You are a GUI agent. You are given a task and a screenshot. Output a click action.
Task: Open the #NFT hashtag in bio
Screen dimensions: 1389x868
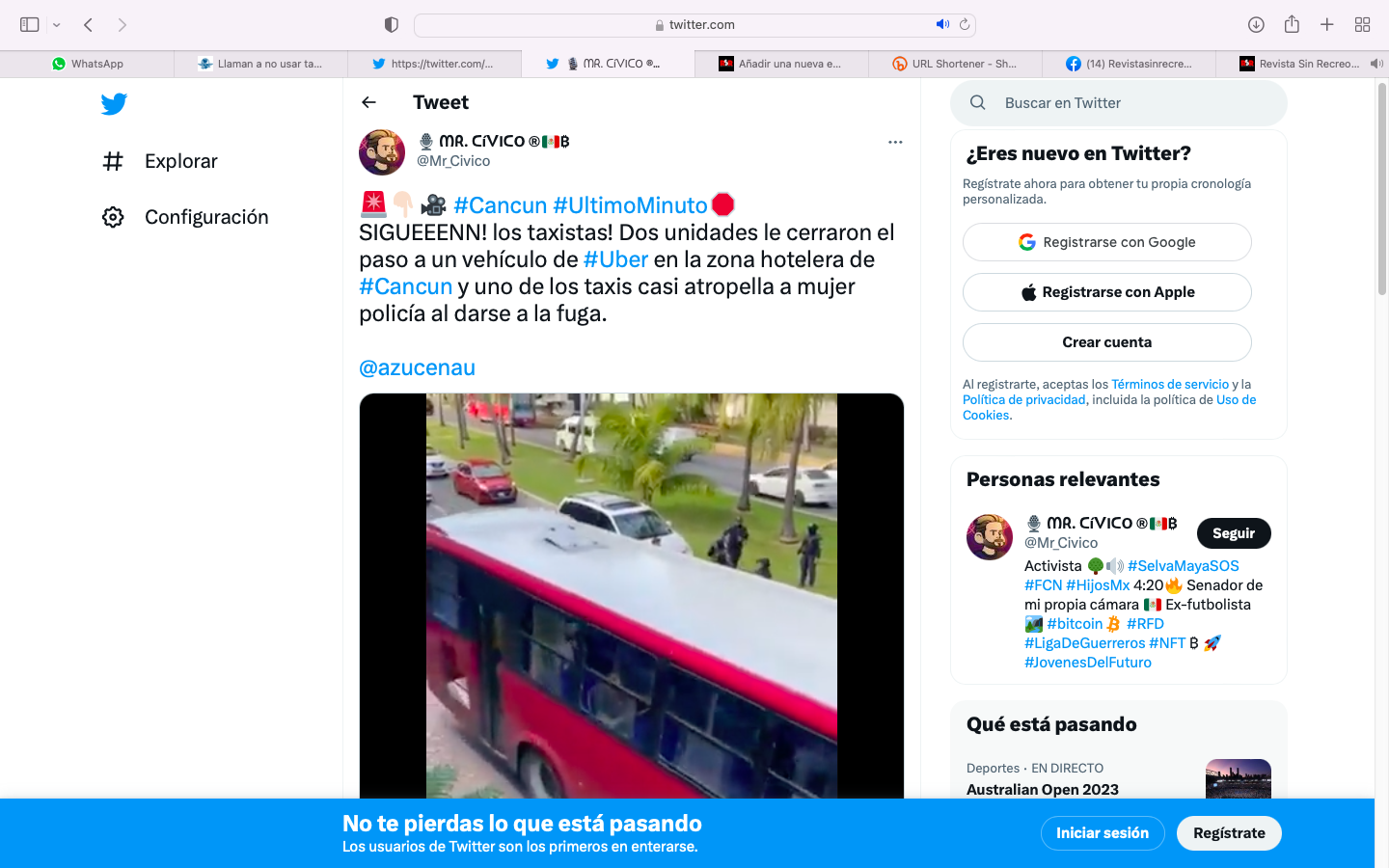click(1167, 643)
